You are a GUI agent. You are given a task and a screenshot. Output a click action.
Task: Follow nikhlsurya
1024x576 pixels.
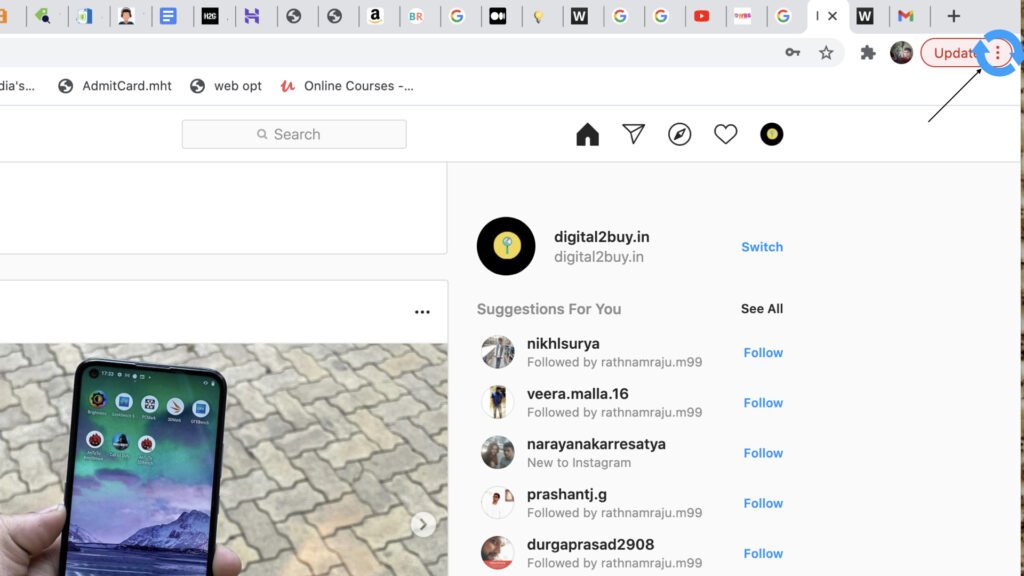coord(763,353)
